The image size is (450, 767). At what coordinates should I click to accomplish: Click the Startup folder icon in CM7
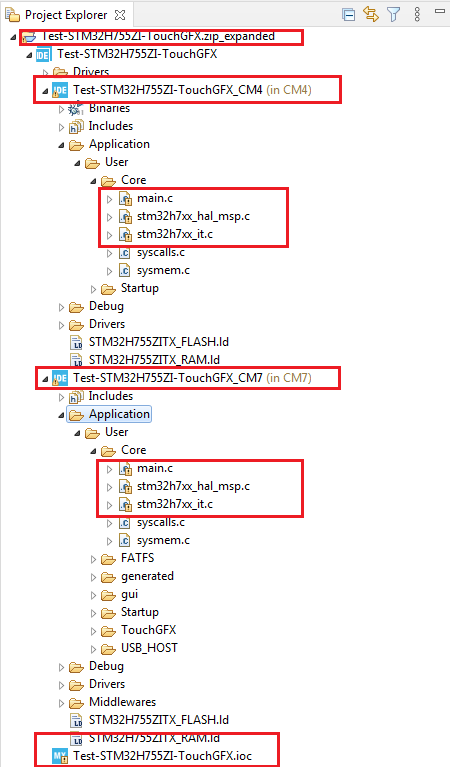[108, 613]
